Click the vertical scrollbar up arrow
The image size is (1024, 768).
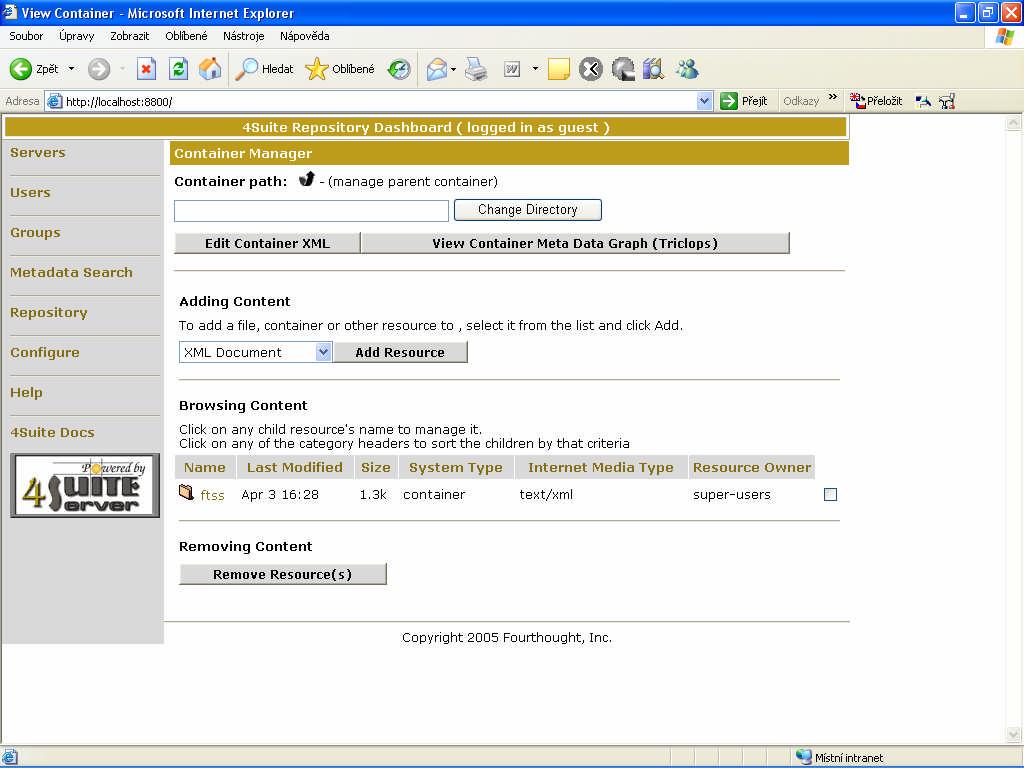(1014, 123)
